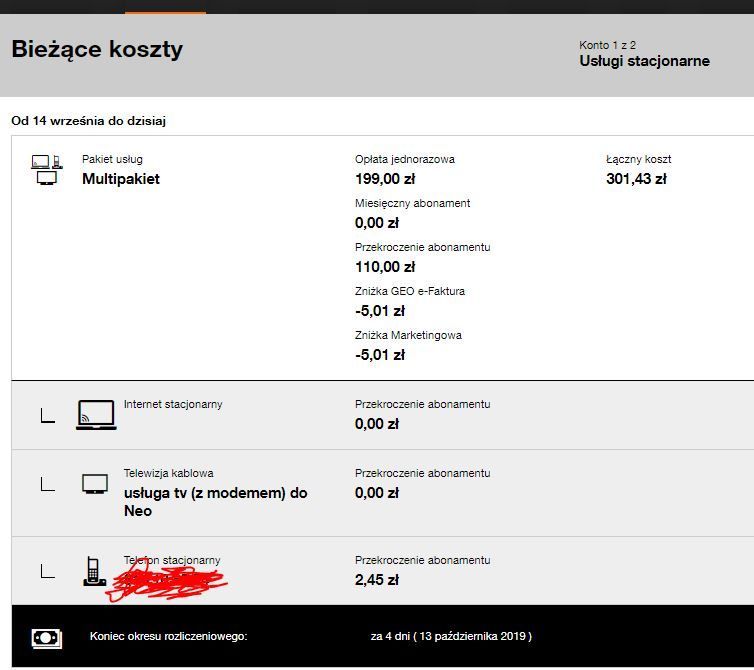
Task: Click the billing end date "13 października 2019"
Action: pyautogui.click(x=469, y=636)
